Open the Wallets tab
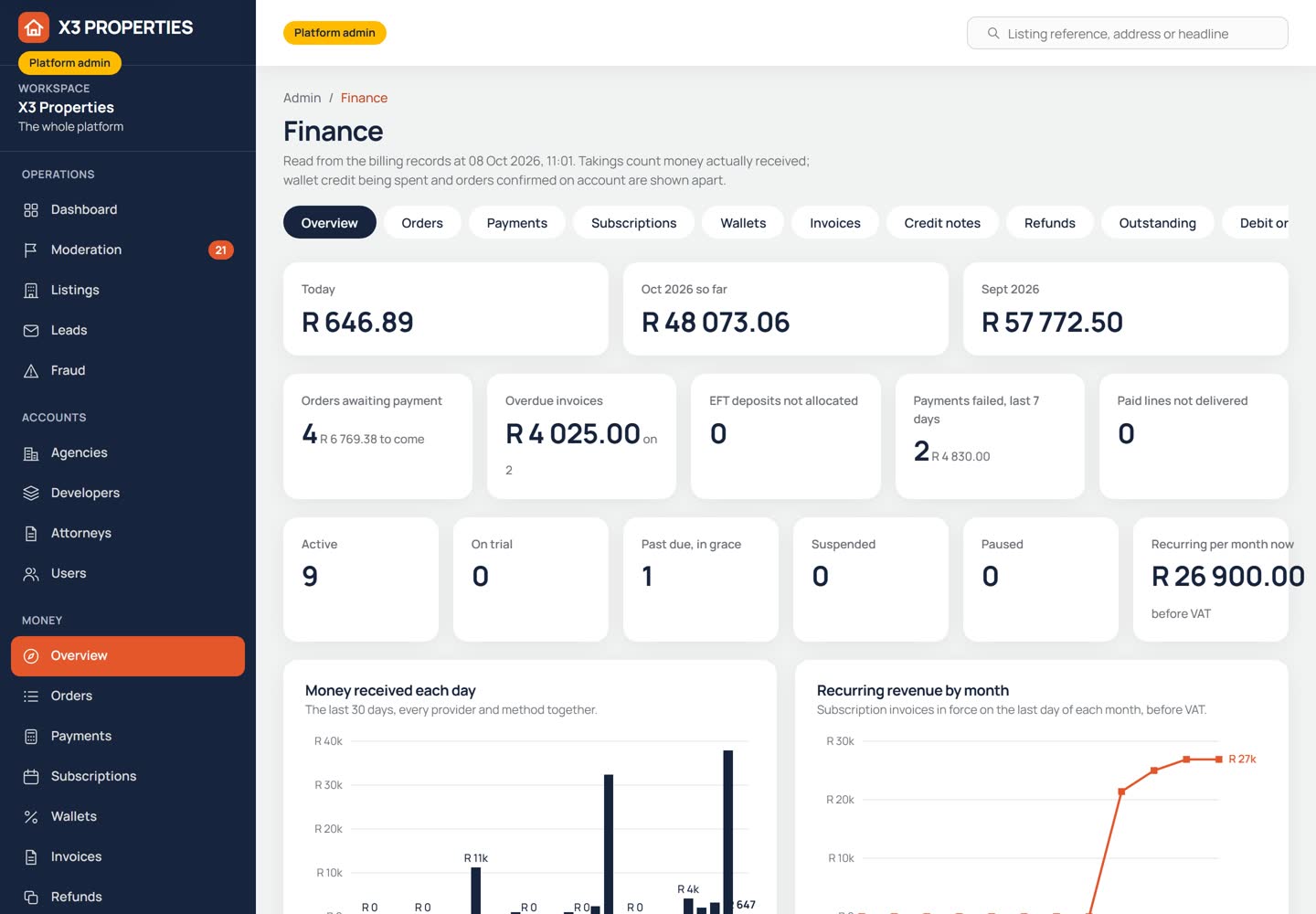The height and width of the screenshot is (914, 1316). (x=743, y=223)
